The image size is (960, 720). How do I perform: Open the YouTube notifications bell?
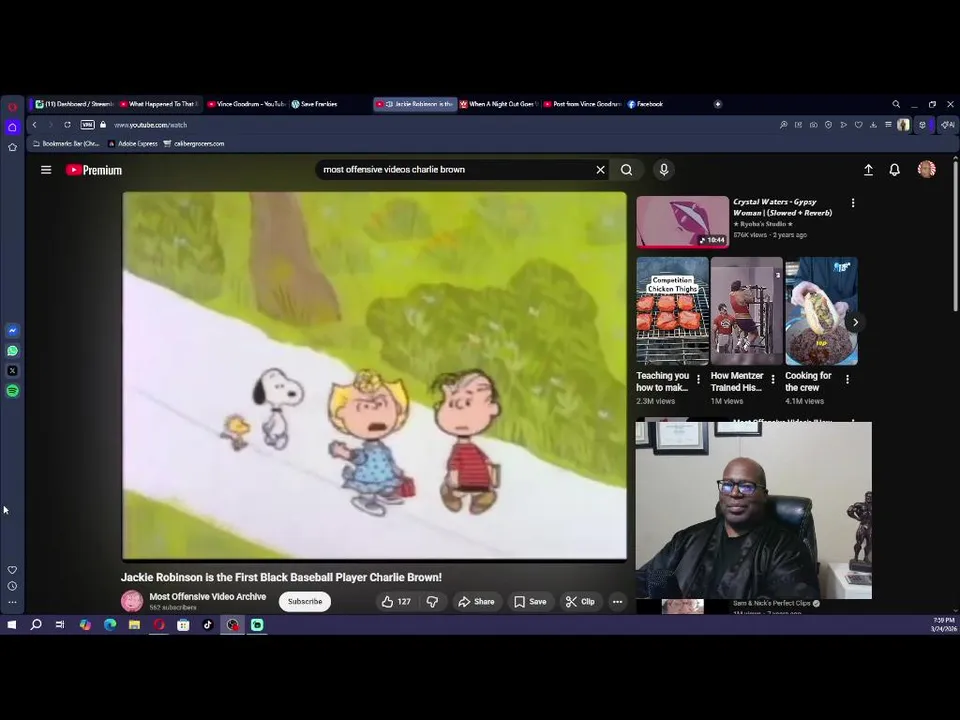pos(894,170)
